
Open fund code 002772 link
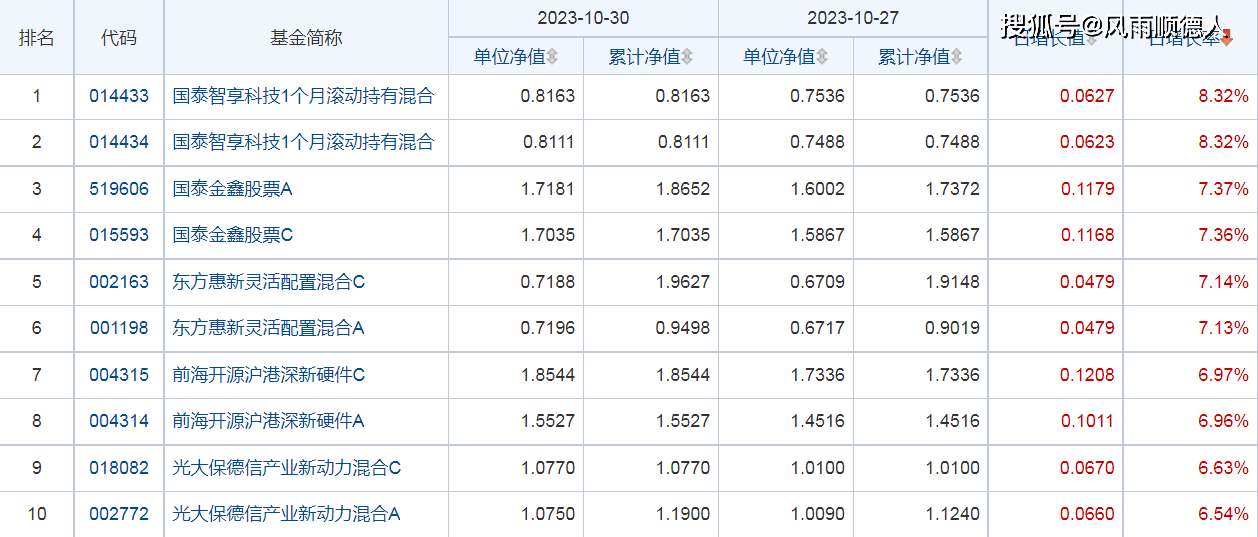119,514
